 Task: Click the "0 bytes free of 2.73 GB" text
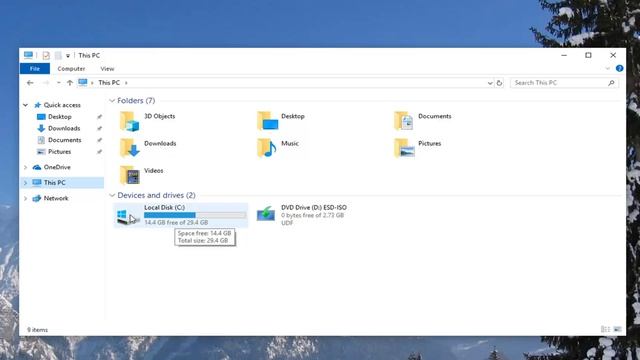pos(312,215)
